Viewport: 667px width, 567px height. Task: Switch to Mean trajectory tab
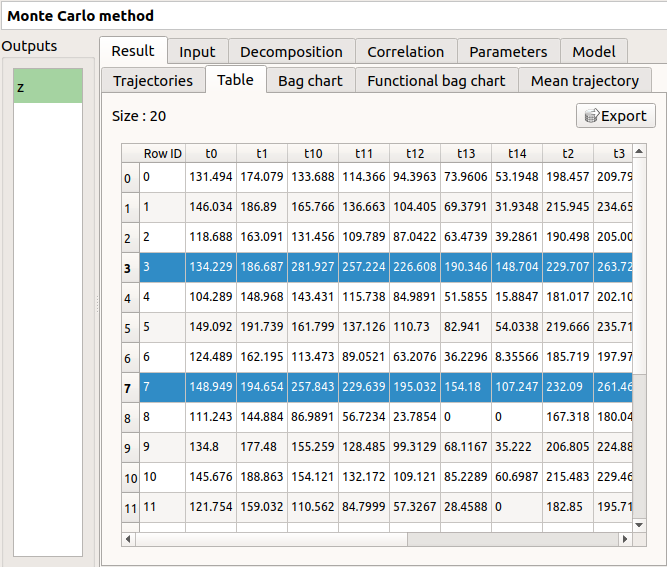click(585, 81)
